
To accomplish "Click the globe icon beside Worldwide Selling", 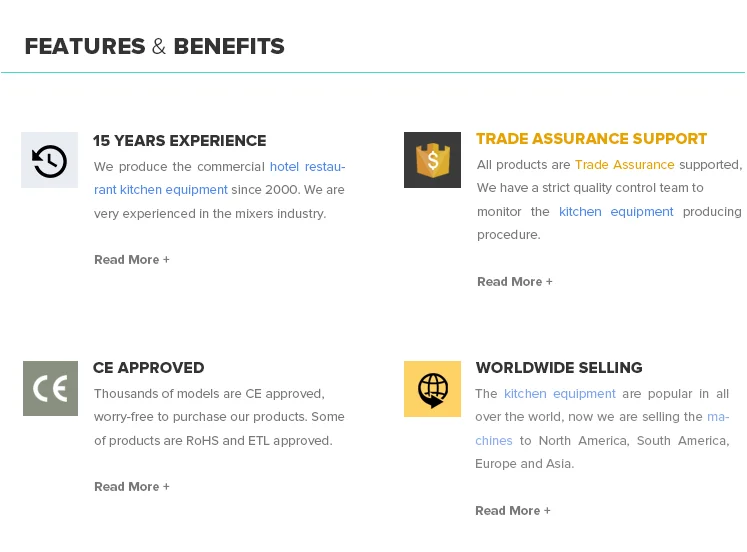I will 432,388.
